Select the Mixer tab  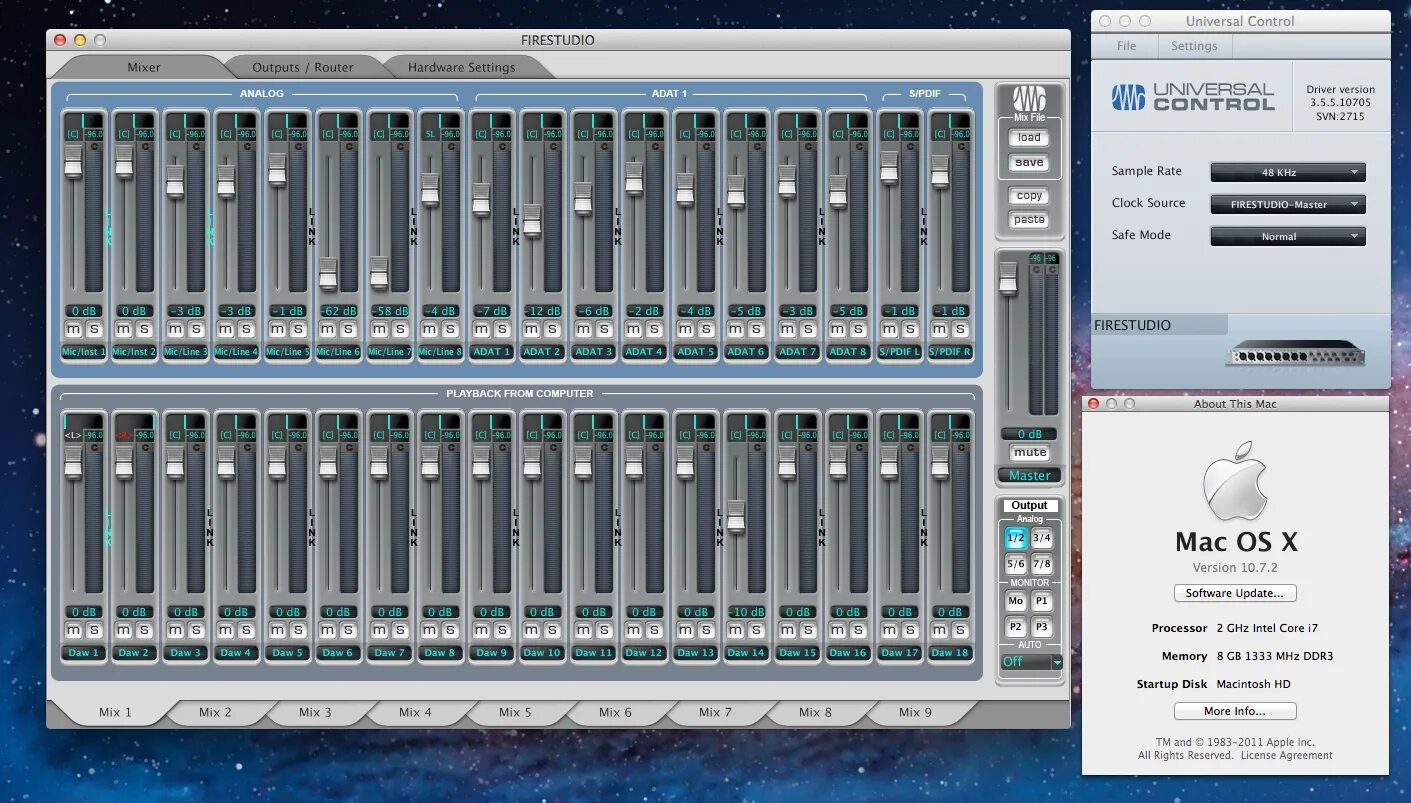point(144,67)
